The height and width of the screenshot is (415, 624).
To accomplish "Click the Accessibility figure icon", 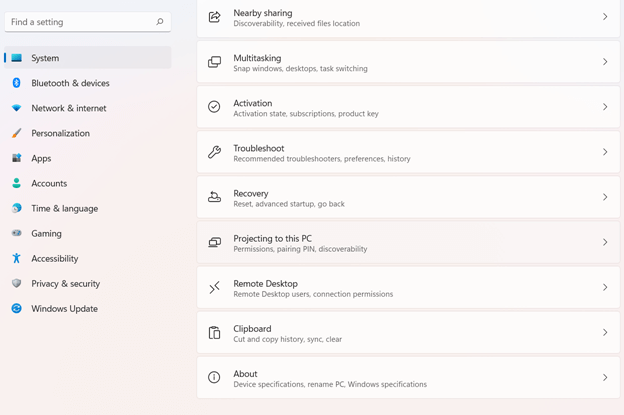I will 16,258.
